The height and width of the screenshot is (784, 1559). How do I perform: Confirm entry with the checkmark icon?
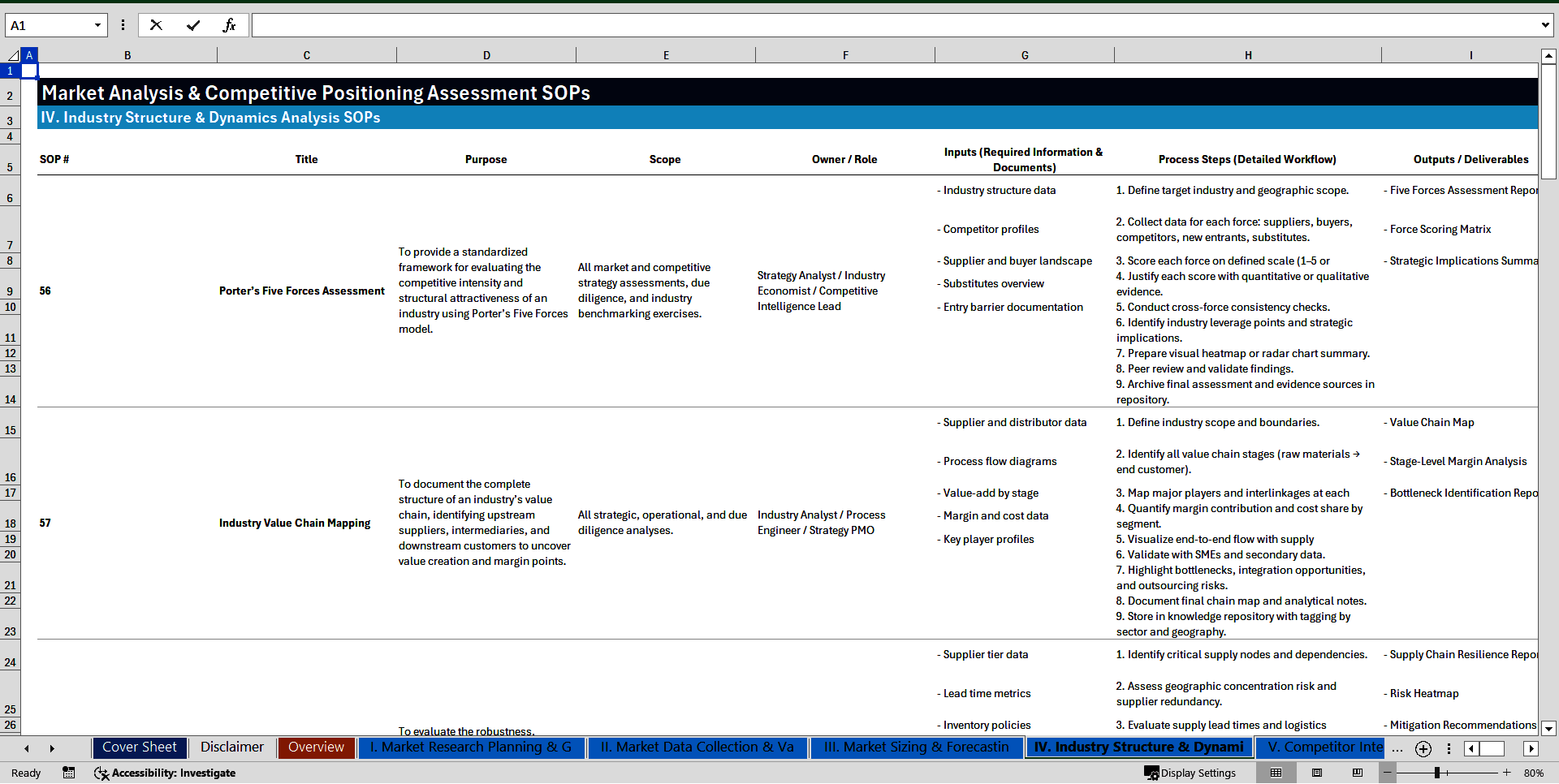pos(193,25)
